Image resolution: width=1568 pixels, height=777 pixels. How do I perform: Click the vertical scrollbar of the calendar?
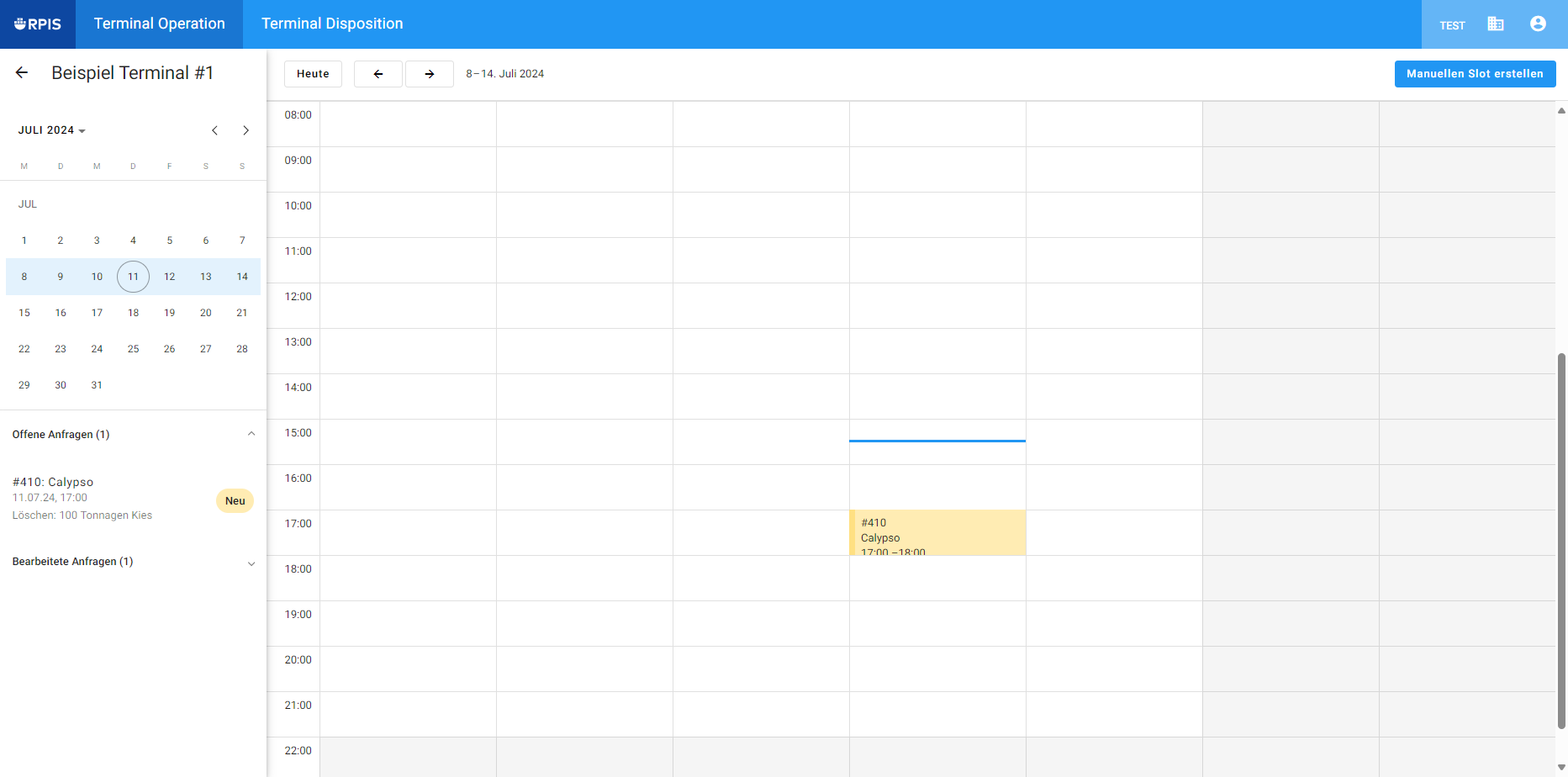1561,541
